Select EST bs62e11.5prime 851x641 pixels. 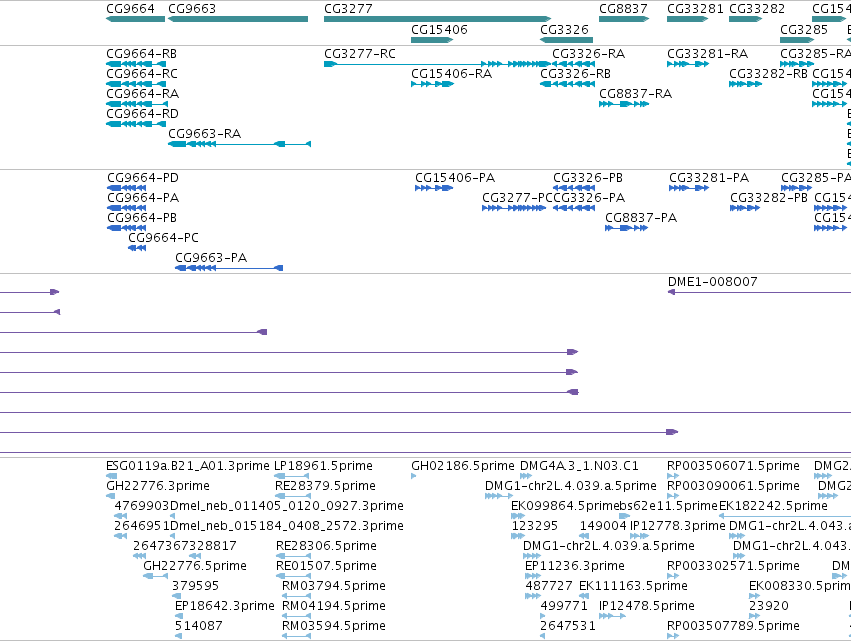coord(625,516)
